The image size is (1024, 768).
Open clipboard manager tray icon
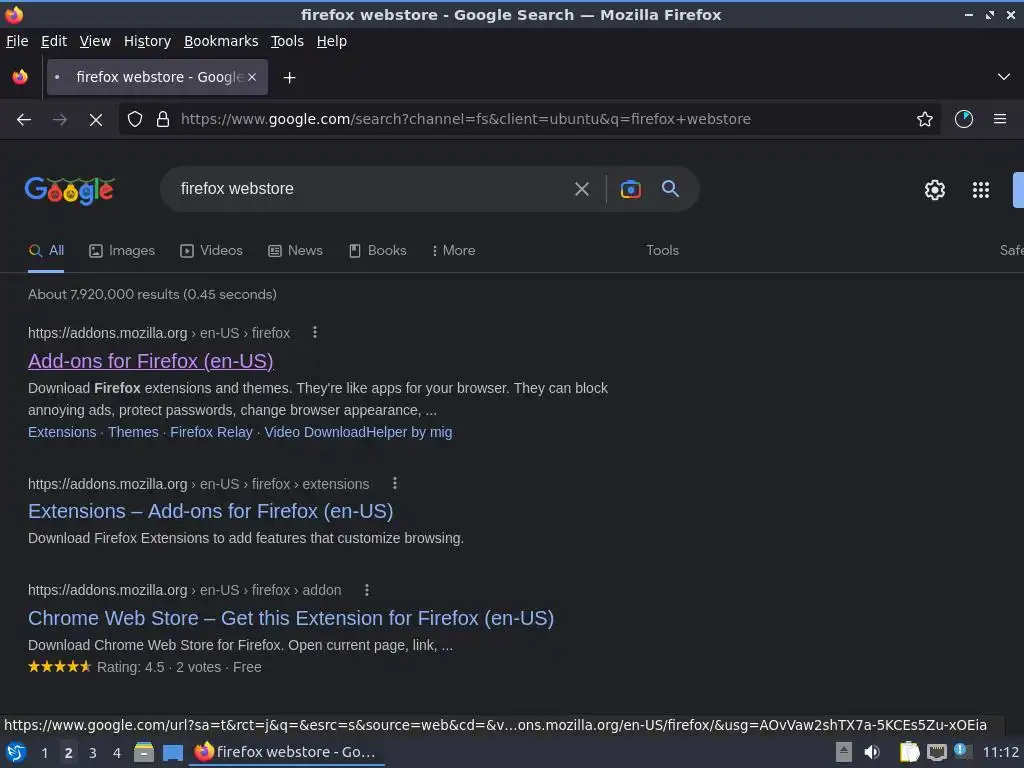click(x=909, y=752)
